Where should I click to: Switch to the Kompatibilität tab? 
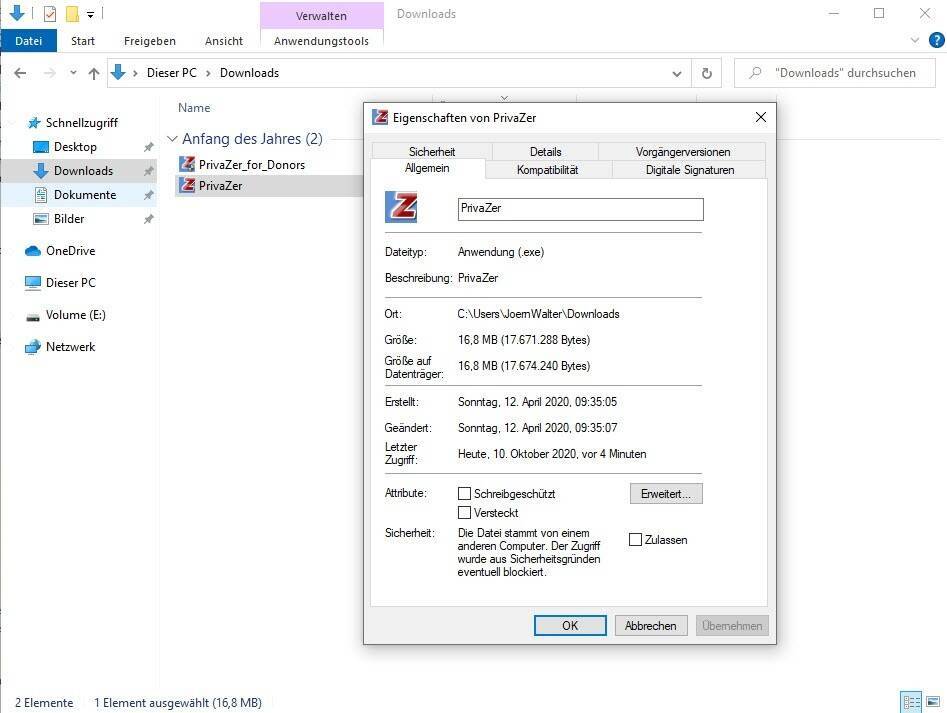[547, 170]
